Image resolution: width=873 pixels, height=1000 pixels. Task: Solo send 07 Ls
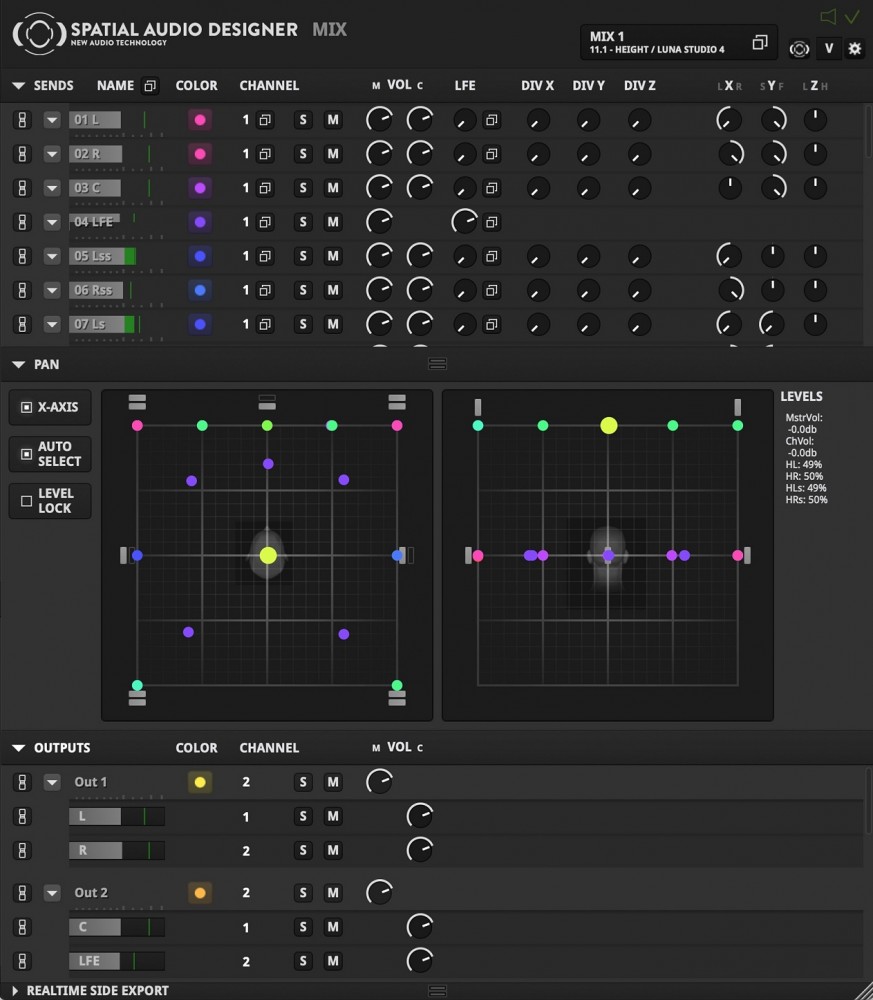click(x=303, y=325)
